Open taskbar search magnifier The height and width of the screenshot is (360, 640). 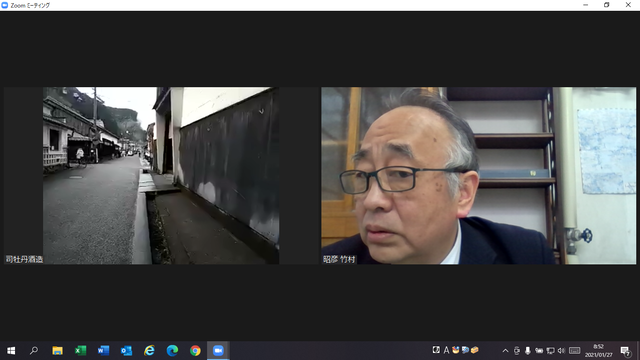tap(34, 351)
